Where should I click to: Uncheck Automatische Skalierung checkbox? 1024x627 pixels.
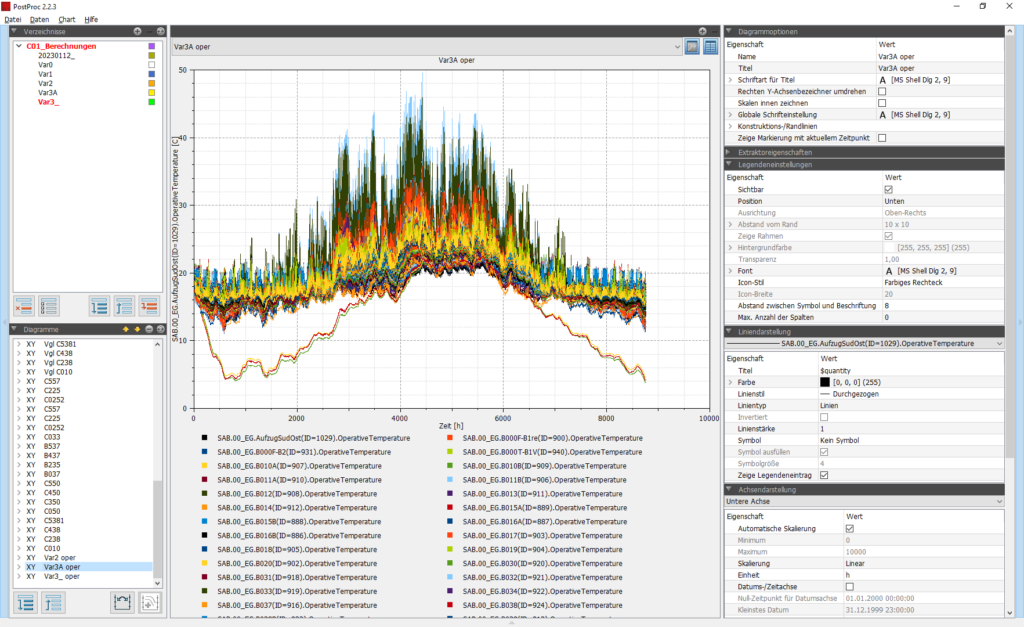tap(850, 528)
